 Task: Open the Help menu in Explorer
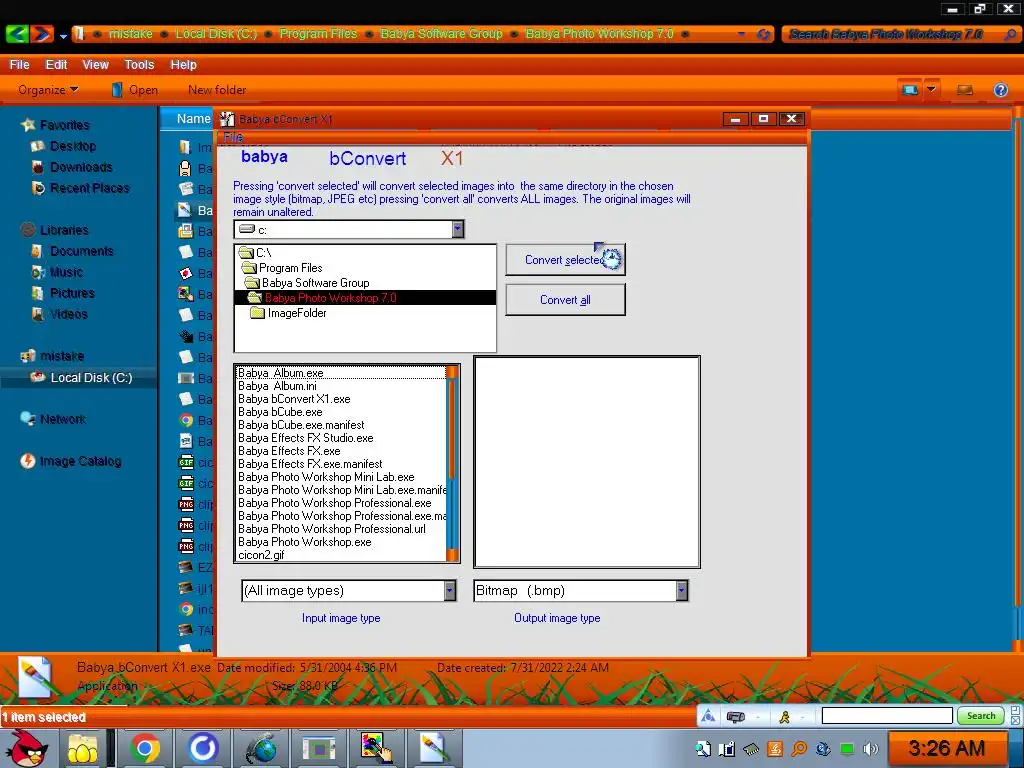click(184, 65)
